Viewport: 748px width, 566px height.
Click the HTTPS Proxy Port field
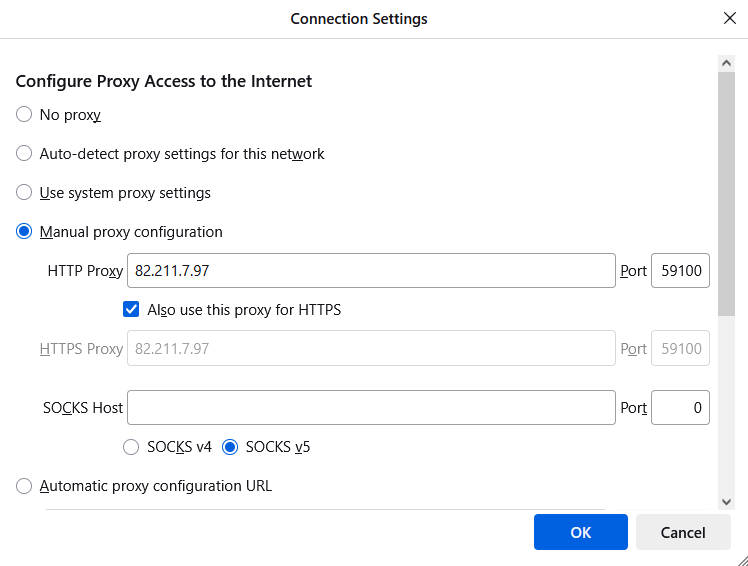(680, 348)
